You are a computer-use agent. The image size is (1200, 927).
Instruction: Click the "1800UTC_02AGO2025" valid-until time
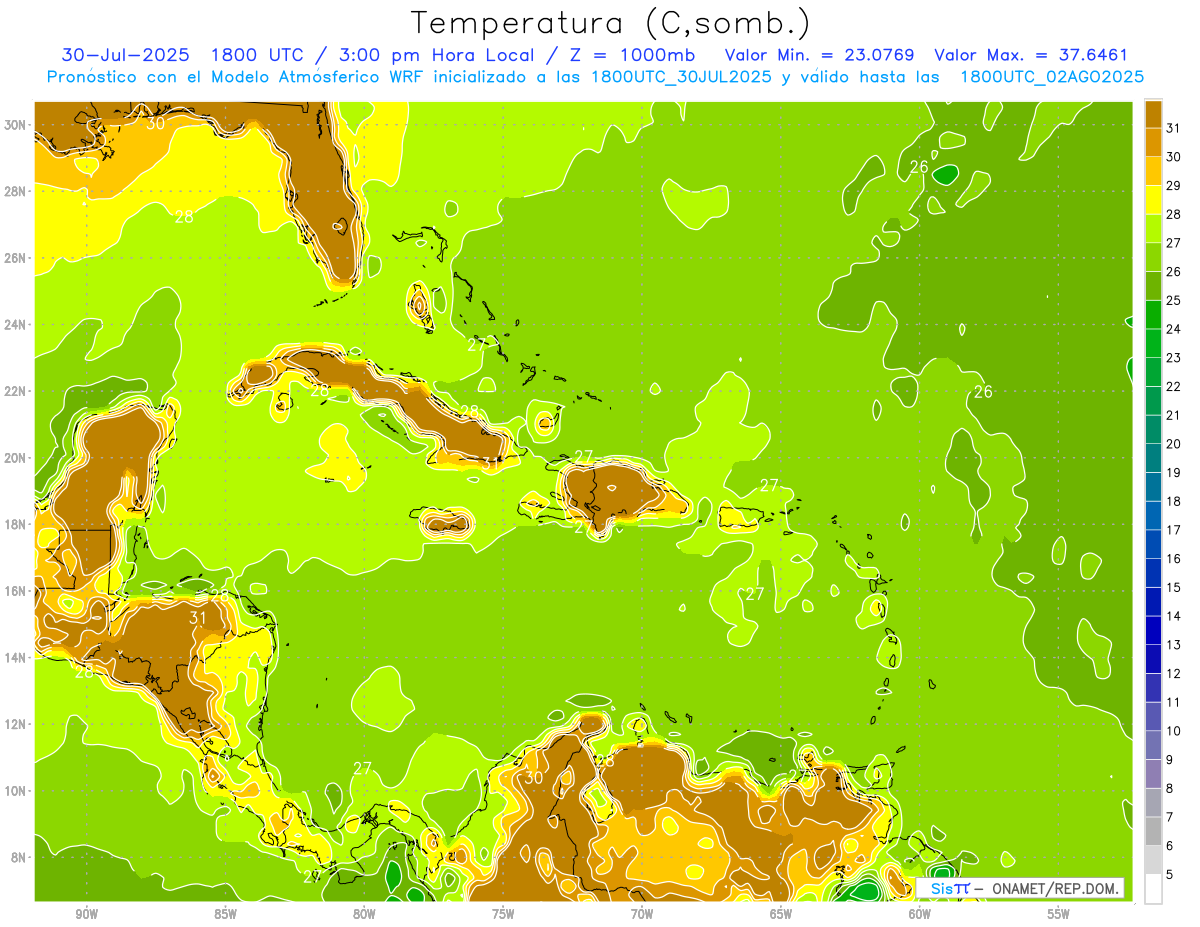pos(1052,77)
